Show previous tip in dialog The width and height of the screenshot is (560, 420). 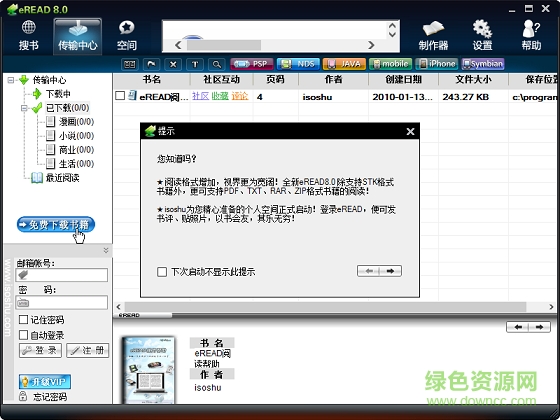pyautogui.click(x=368, y=271)
